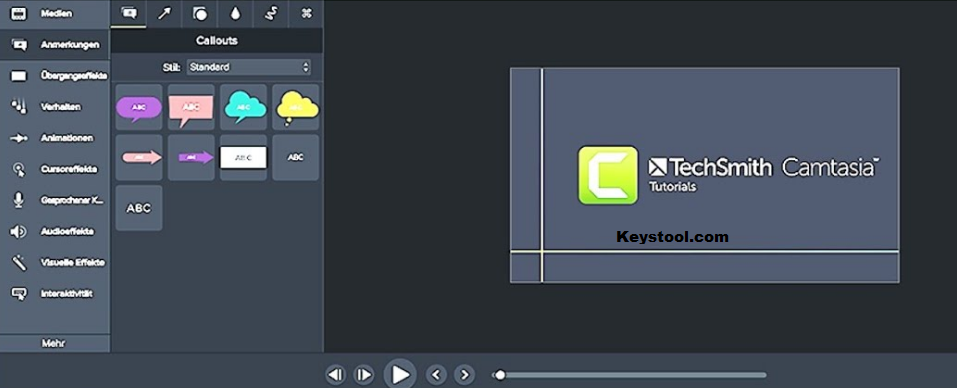Open the Stil dropdown set to Standard
The width and height of the screenshot is (957, 388).
pyautogui.click(x=249, y=67)
